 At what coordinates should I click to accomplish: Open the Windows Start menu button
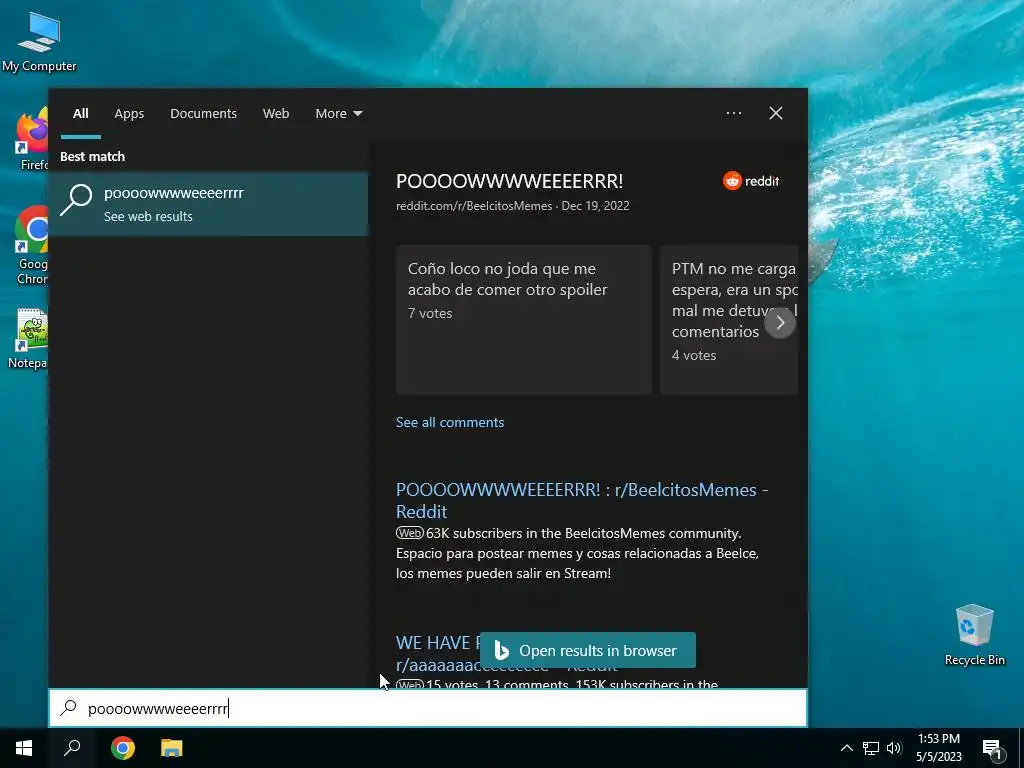pos(24,748)
